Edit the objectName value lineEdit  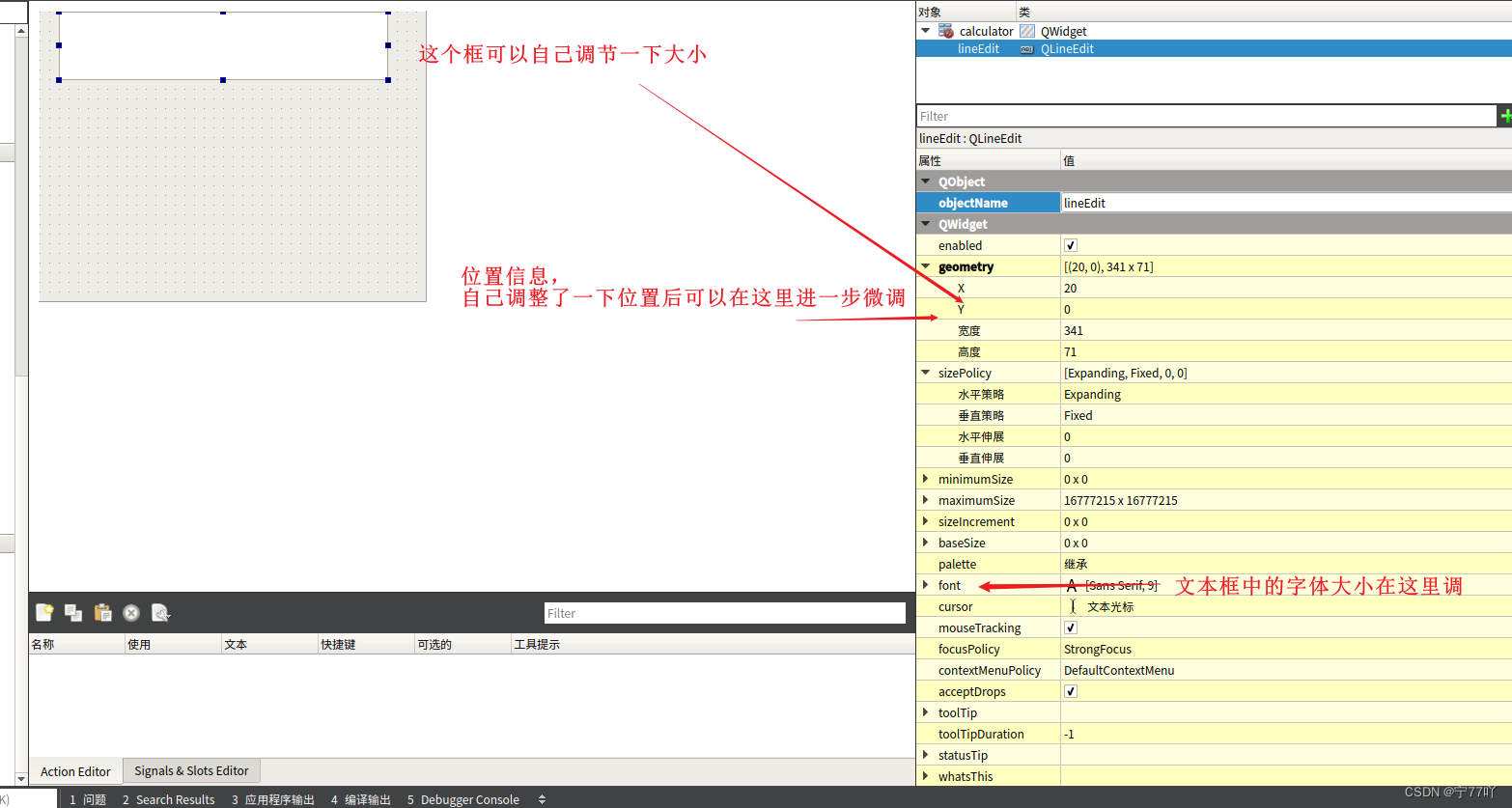point(1286,203)
